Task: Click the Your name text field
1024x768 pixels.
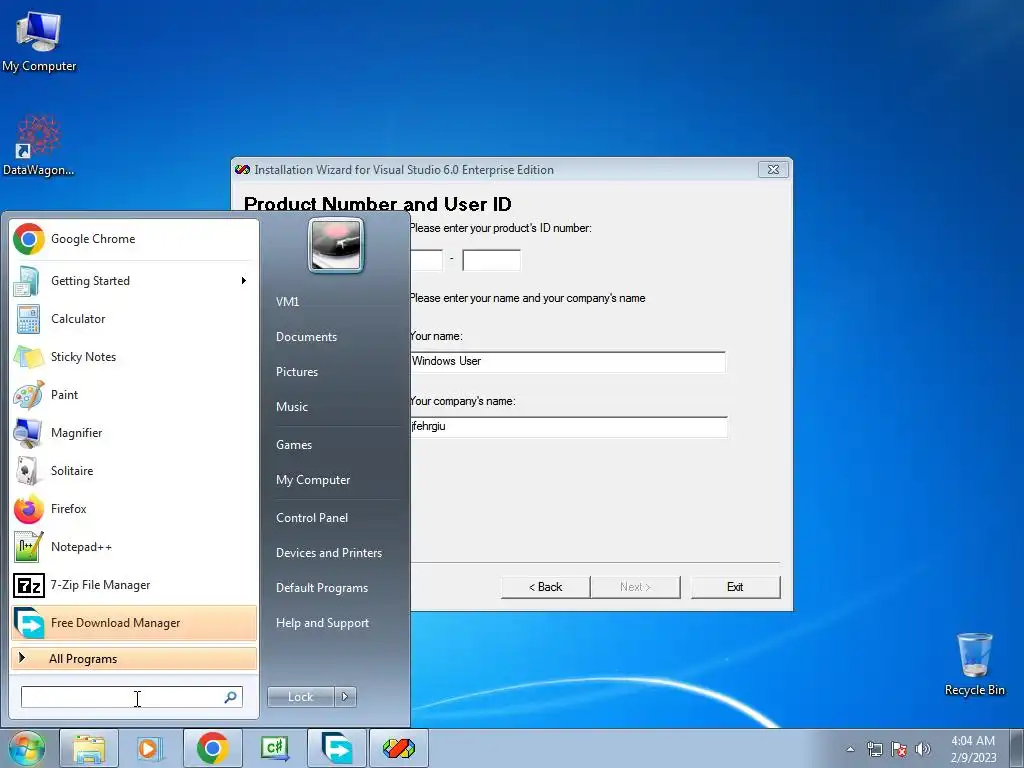Action: click(568, 362)
